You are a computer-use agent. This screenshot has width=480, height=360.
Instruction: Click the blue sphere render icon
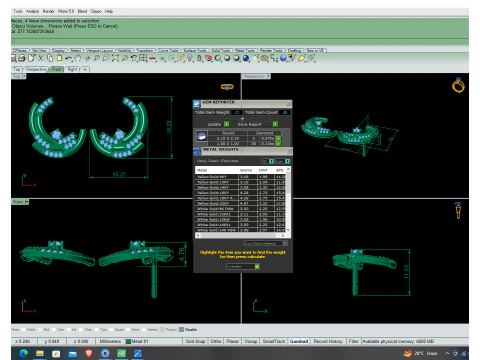coord(246,58)
